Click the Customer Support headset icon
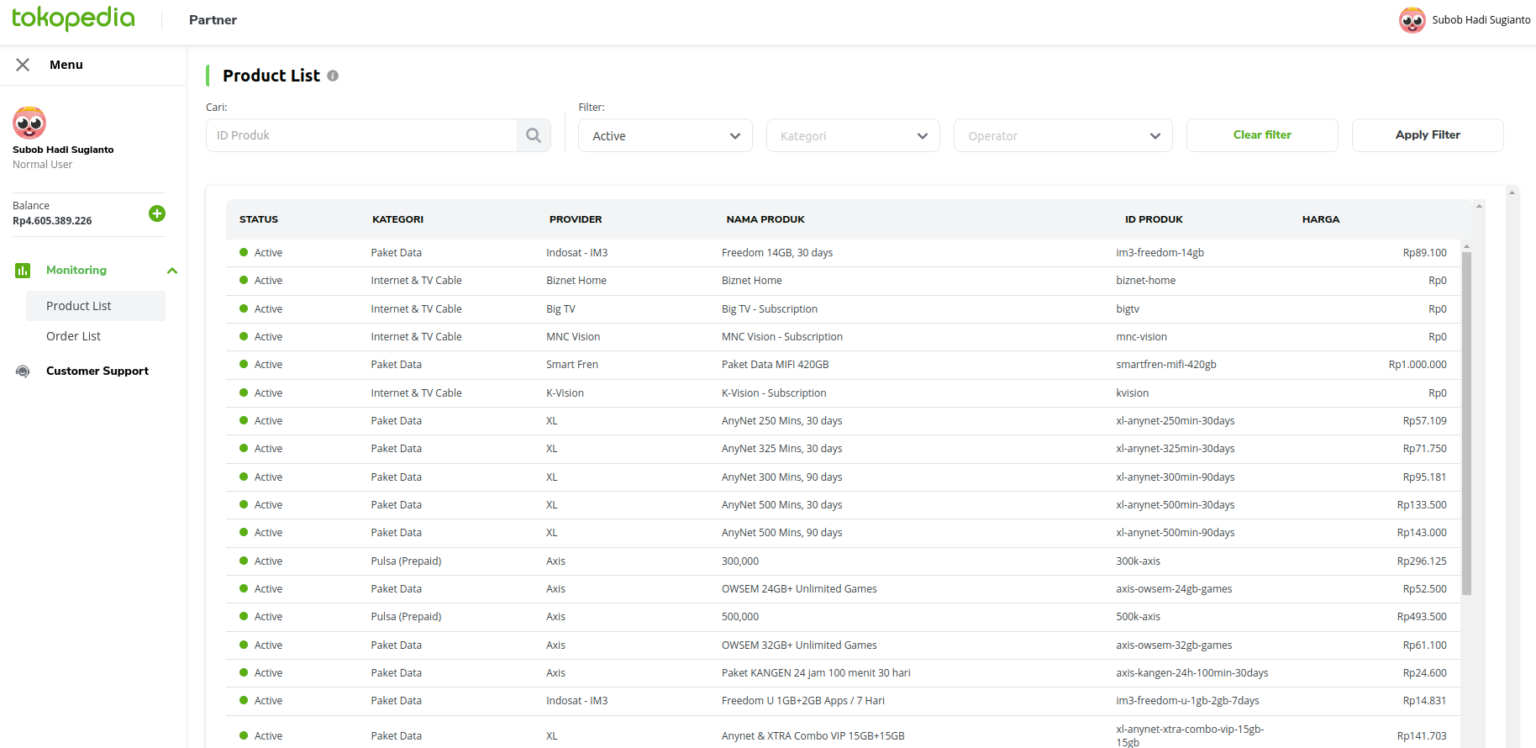This screenshot has width=1536, height=748. pyautogui.click(x=23, y=371)
